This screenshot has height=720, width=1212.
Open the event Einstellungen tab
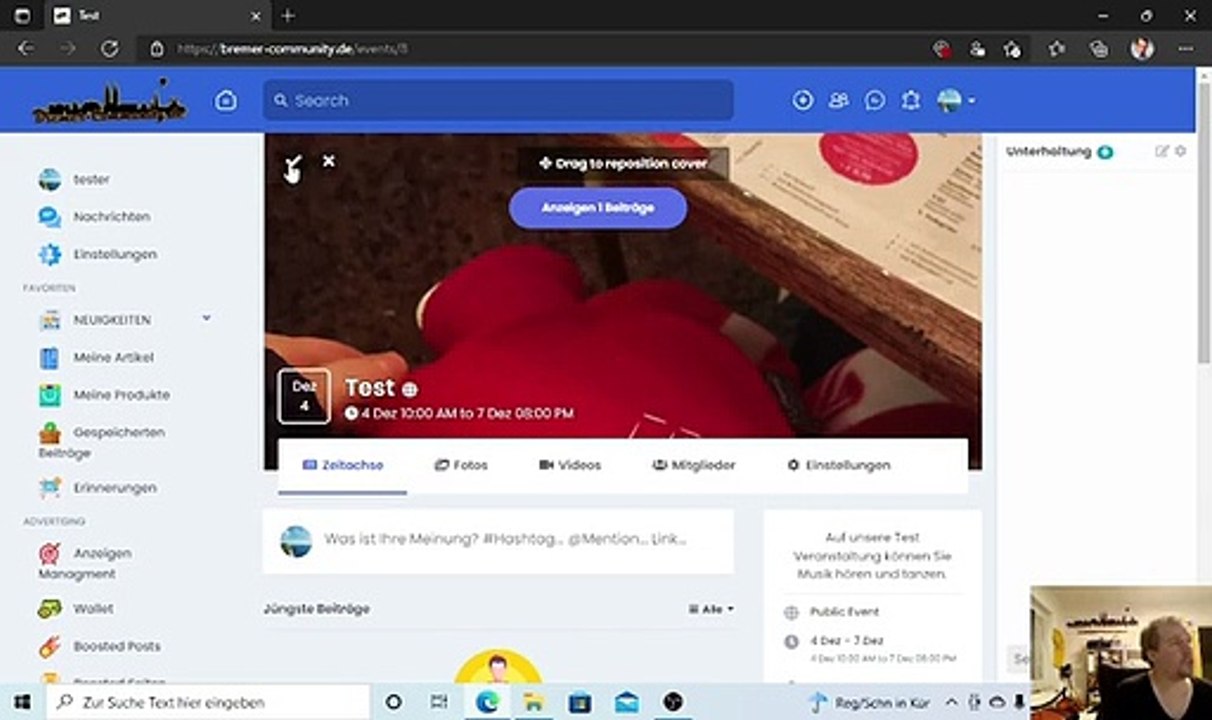point(838,465)
